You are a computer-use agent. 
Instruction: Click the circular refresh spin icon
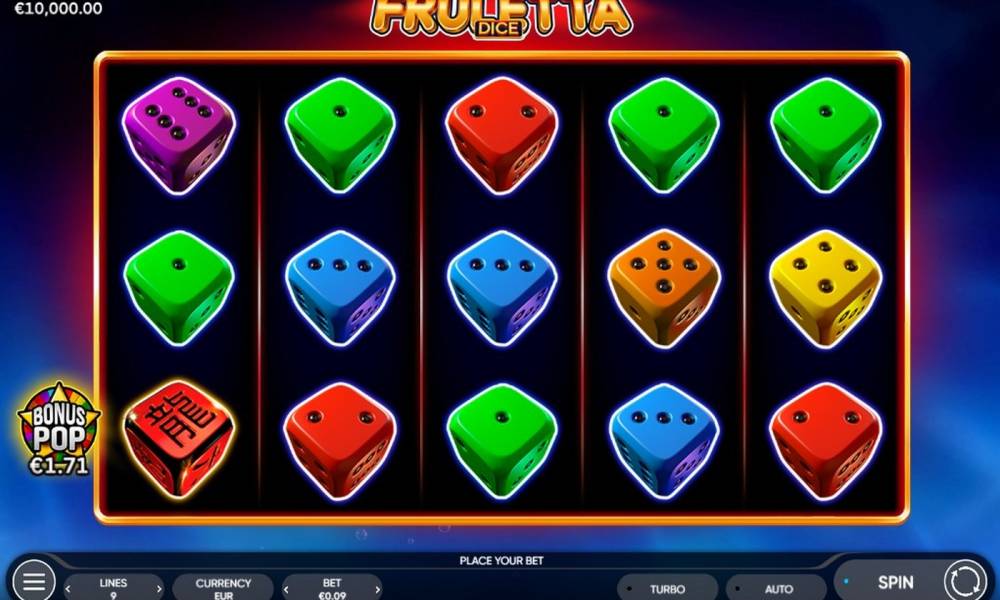(964, 581)
